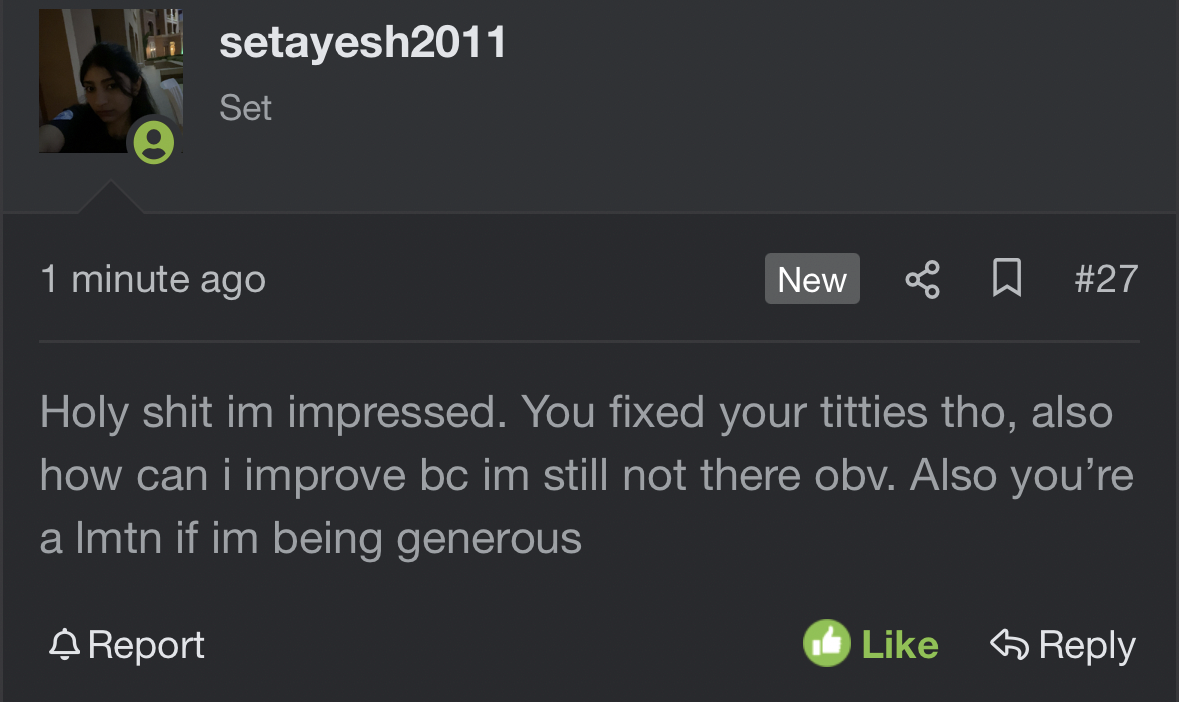The width and height of the screenshot is (1179, 702).
Task: Click the curved reply arrow icon
Action: tap(1009, 645)
